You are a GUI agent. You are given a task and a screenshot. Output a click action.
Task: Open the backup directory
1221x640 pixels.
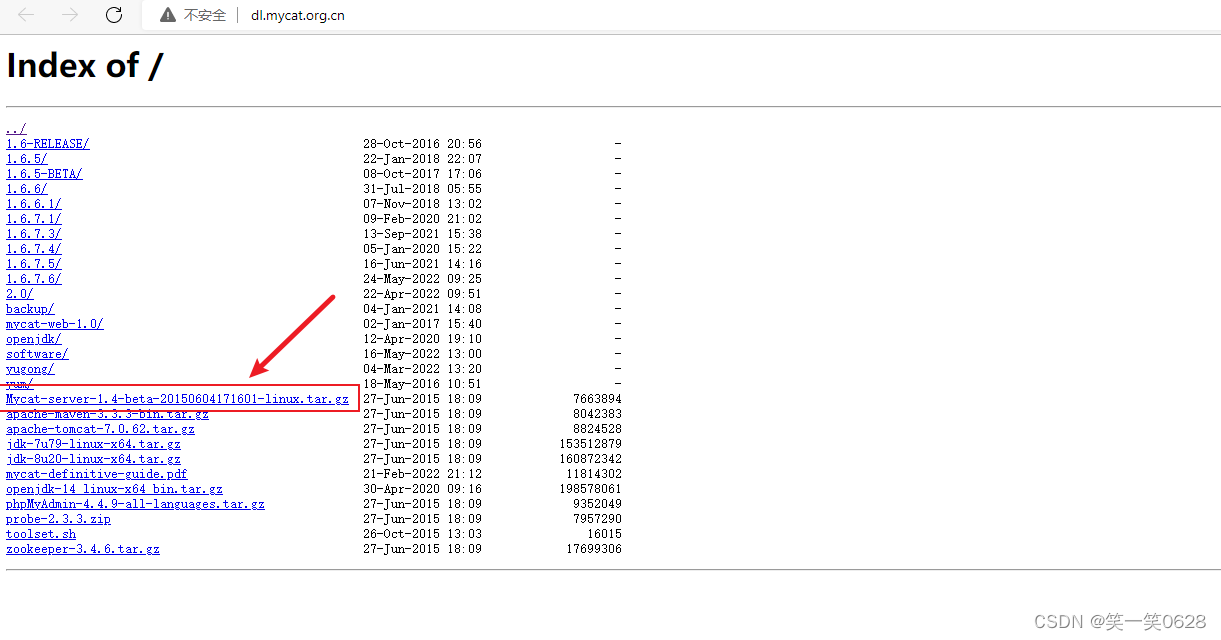pyautogui.click(x=29, y=308)
